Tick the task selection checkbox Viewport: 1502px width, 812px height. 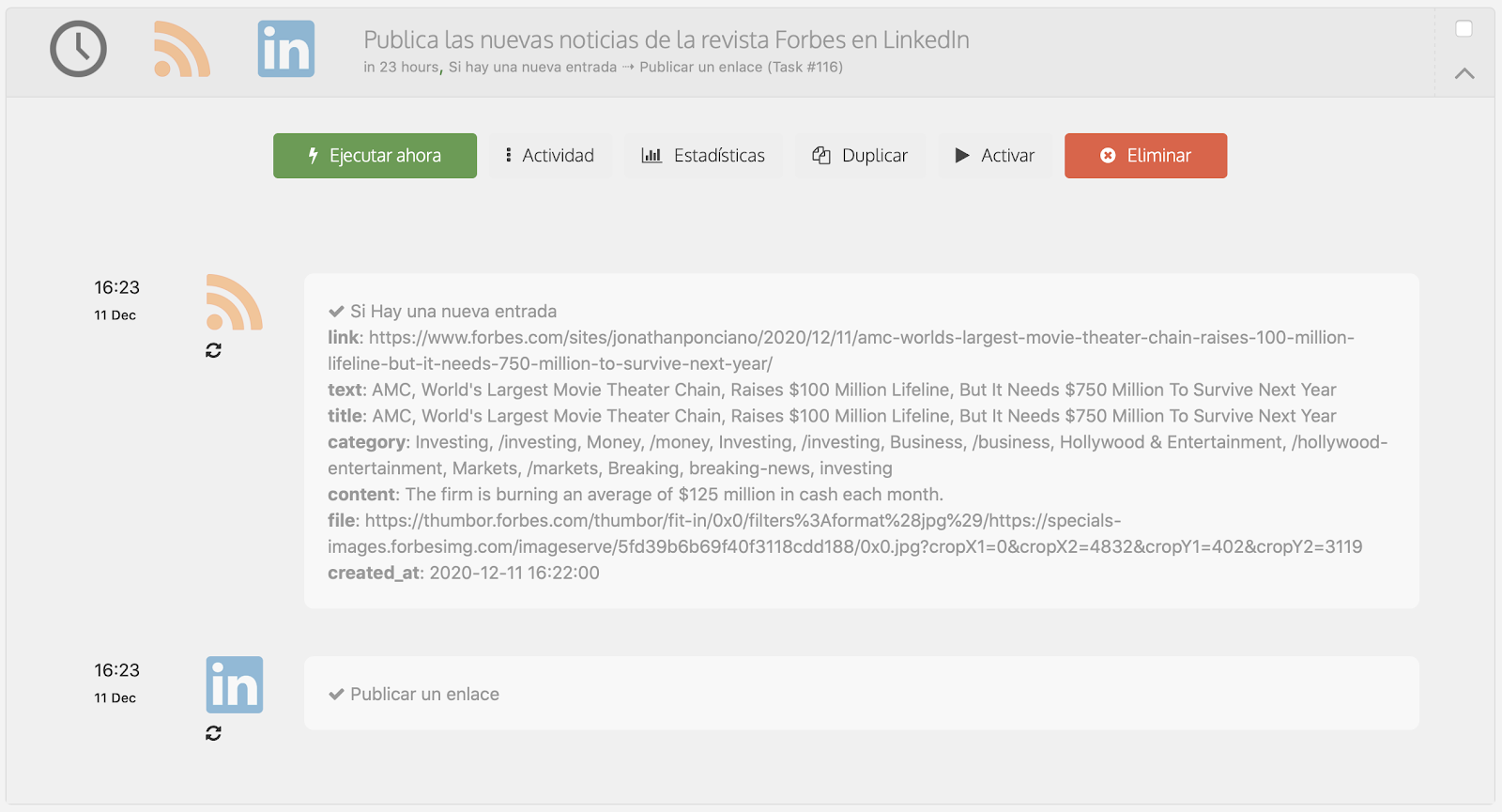[1464, 29]
